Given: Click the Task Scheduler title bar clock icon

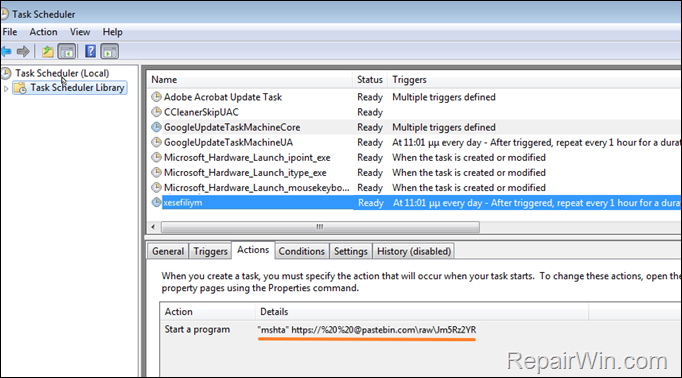Looking at the screenshot, I should pos(4,14).
